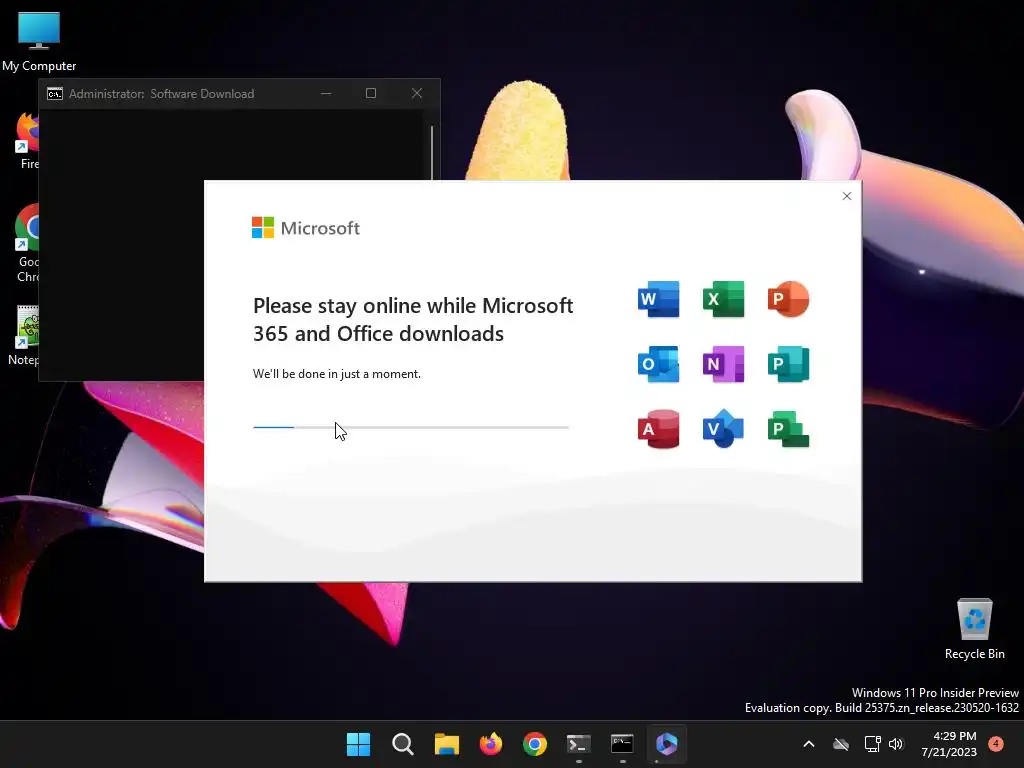Launch Google Chrome from the taskbar
The width and height of the screenshot is (1024, 768).
click(x=535, y=744)
